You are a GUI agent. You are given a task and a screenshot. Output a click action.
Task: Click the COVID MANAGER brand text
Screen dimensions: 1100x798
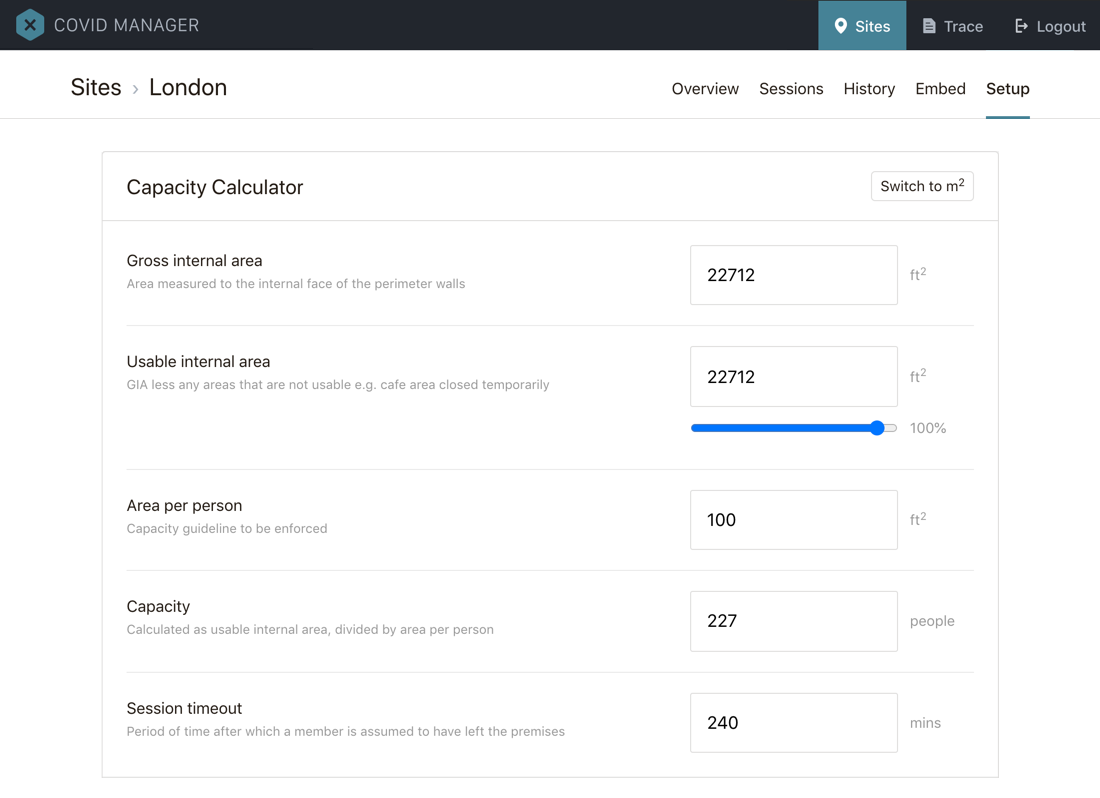coord(126,25)
